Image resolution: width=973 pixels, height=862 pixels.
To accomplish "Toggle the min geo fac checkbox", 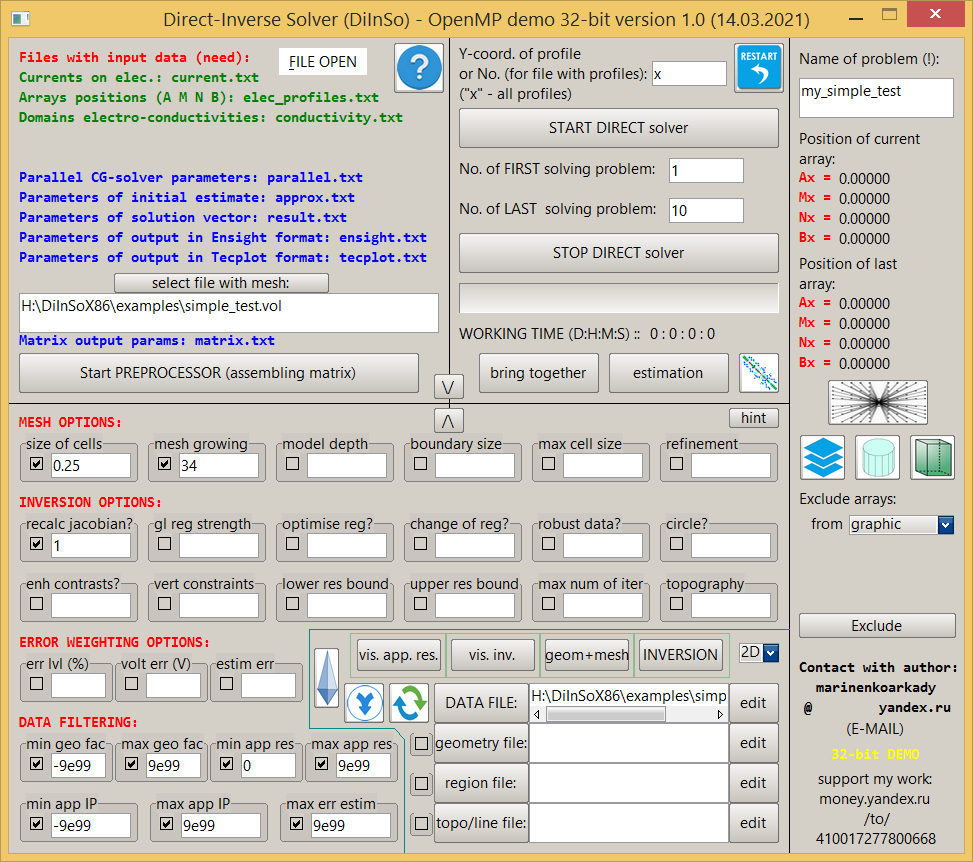I will pyautogui.click(x=37, y=763).
